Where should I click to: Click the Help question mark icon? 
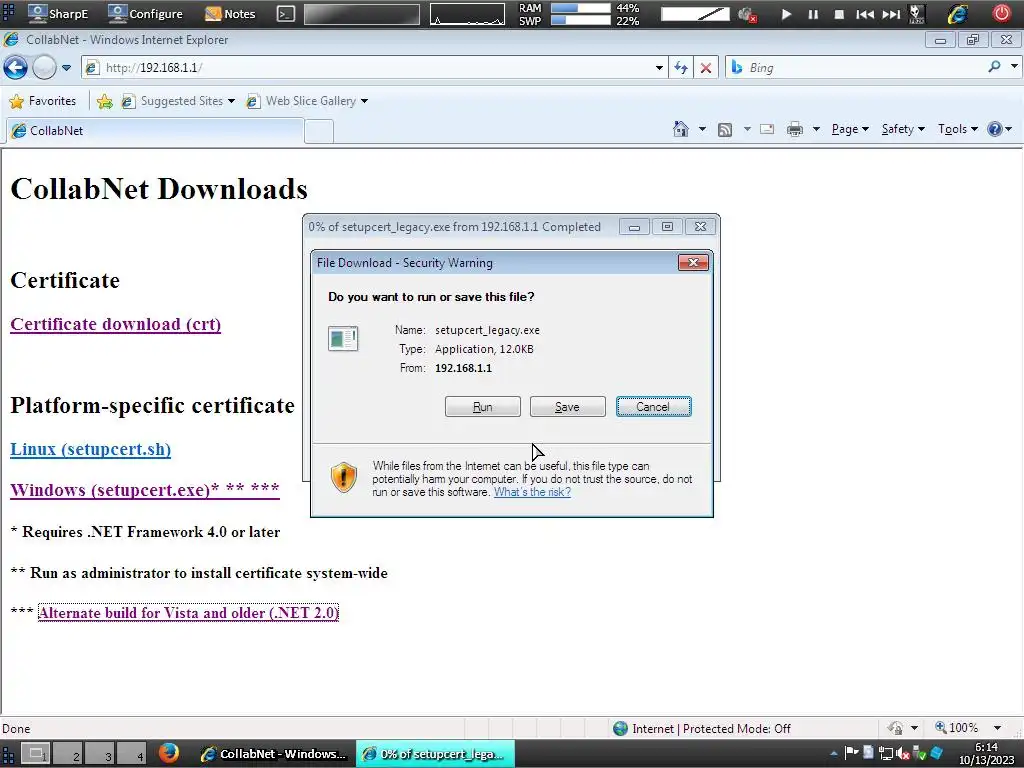click(x=994, y=129)
